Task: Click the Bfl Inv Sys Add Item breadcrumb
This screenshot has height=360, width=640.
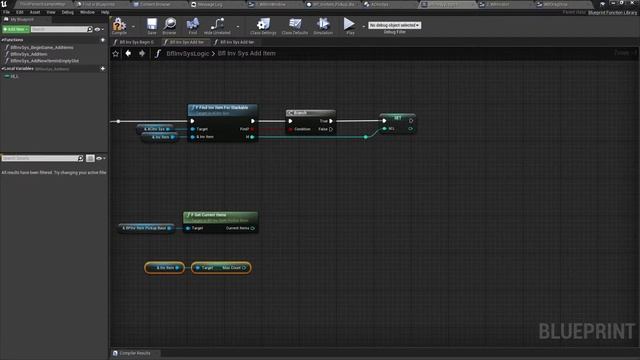Action: pyautogui.click(x=247, y=53)
